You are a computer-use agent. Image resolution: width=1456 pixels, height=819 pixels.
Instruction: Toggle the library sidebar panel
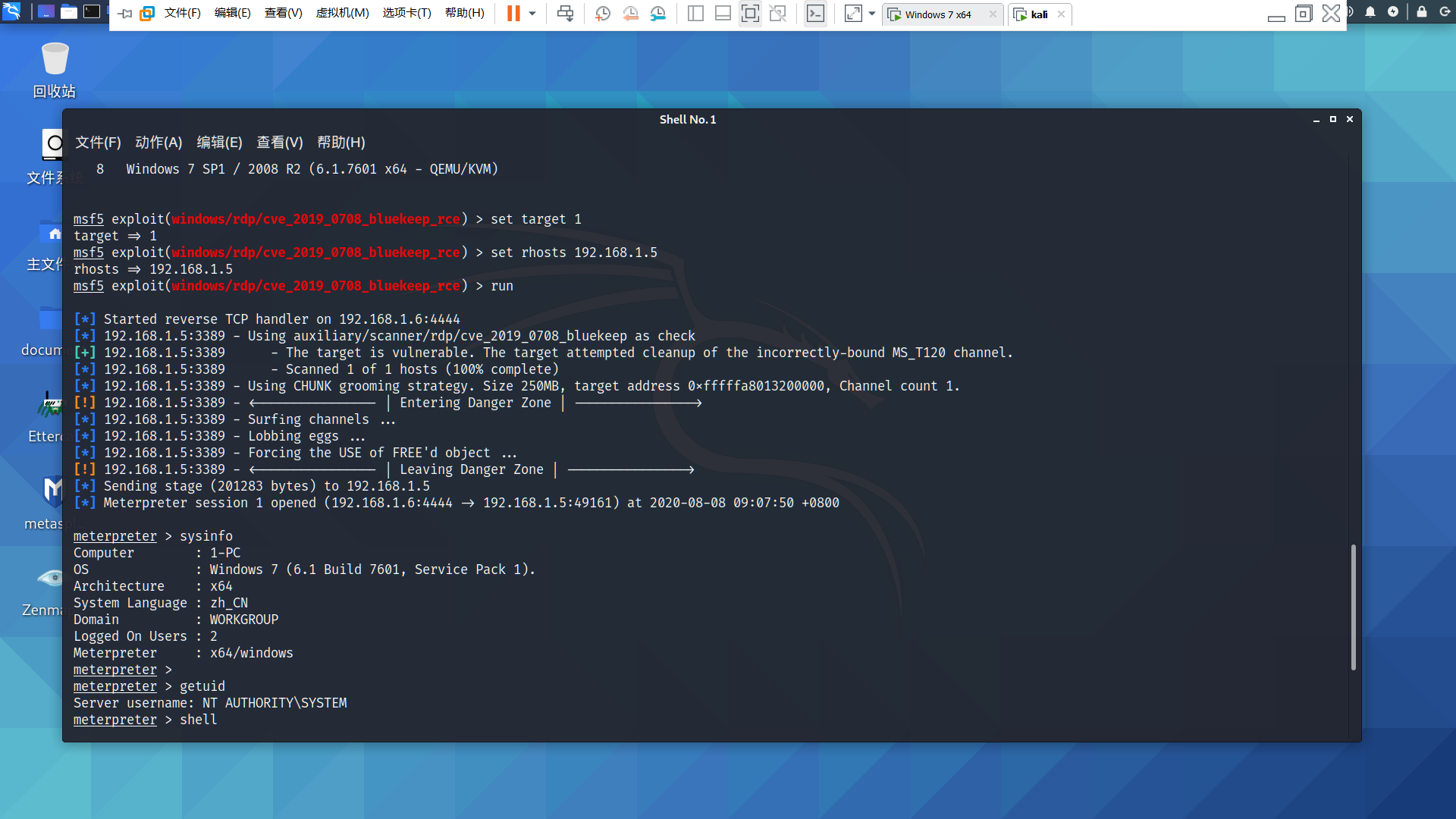[695, 13]
